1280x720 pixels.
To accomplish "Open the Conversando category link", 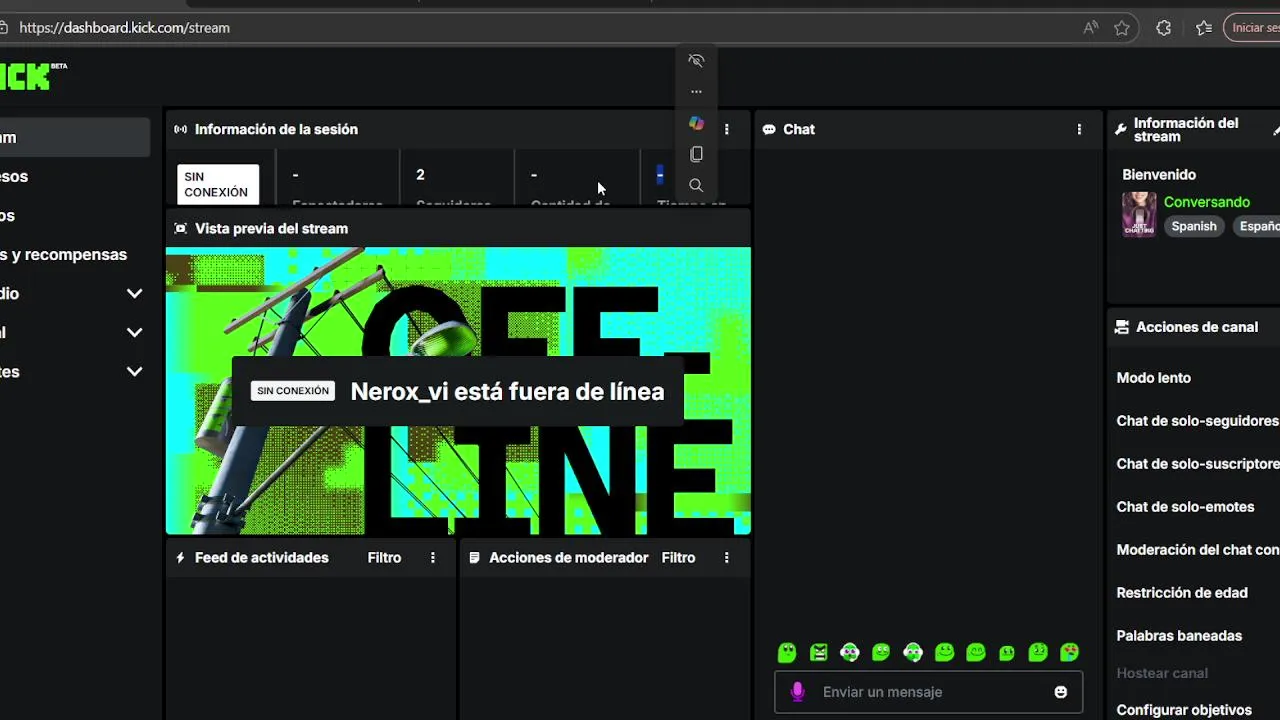I will 1207,202.
